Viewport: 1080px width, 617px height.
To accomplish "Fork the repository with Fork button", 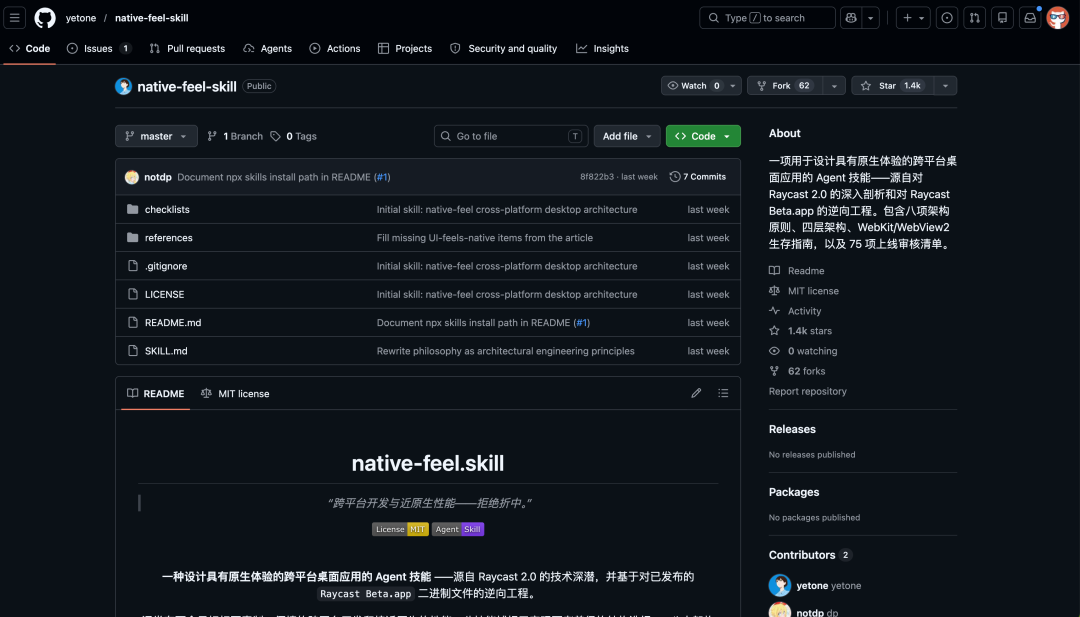I will [x=786, y=85].
